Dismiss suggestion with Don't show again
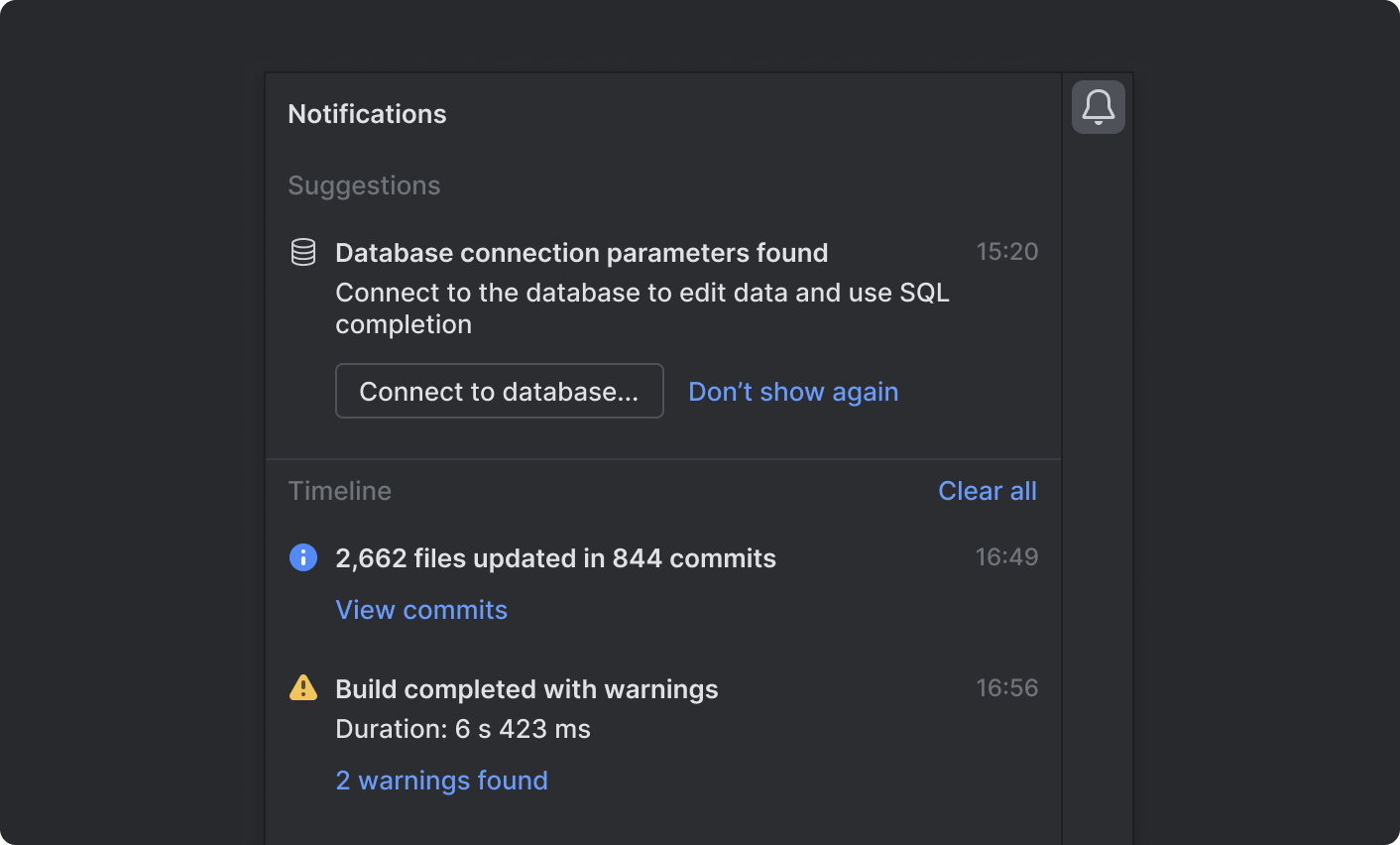This screenshot has width=1400, height=845. tap(793, 391)
